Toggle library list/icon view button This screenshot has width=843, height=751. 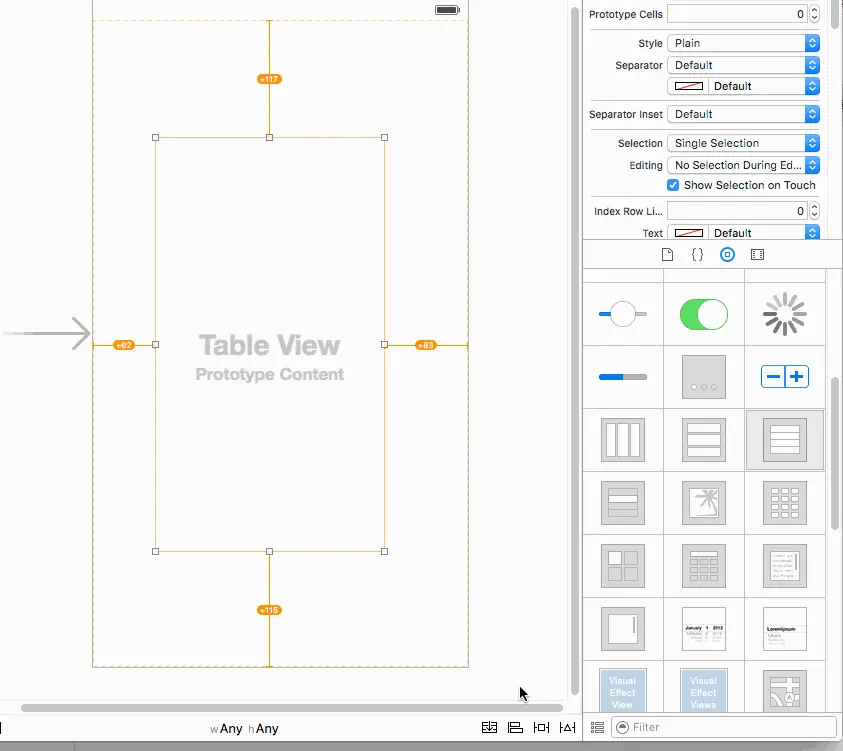point(597,727)
